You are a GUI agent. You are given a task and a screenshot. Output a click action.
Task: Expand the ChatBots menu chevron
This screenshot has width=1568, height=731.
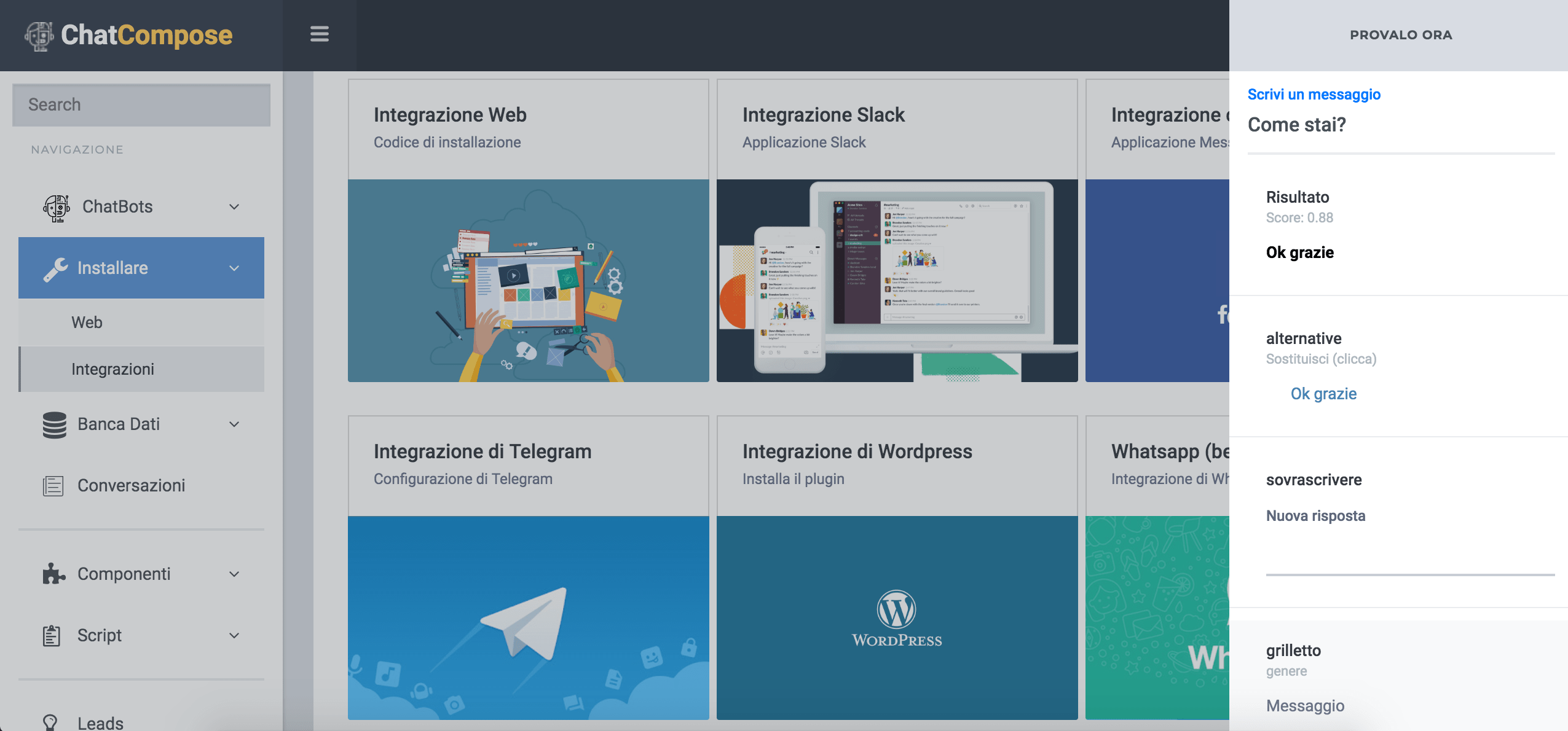point(234,207)
